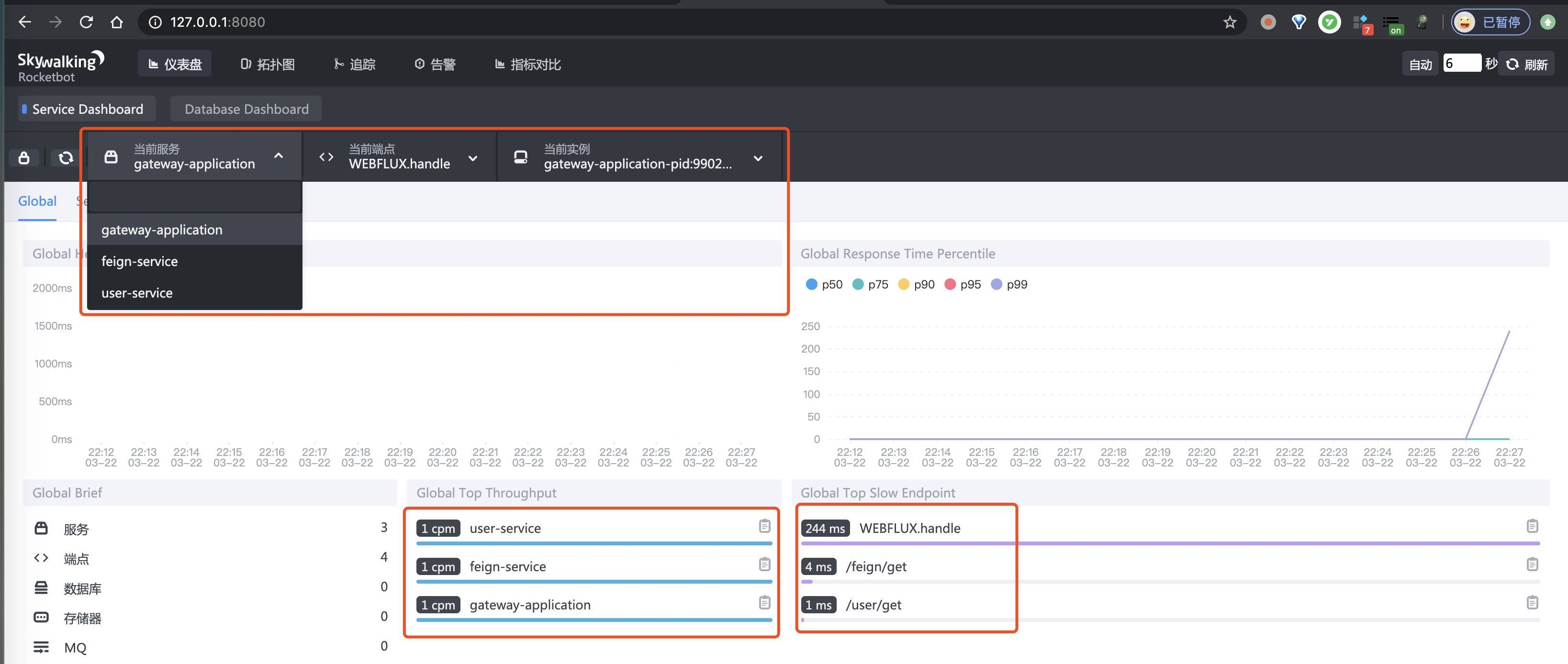Open the 告警 alarm page
1568x664 pixels.
(x=435, y=64)
